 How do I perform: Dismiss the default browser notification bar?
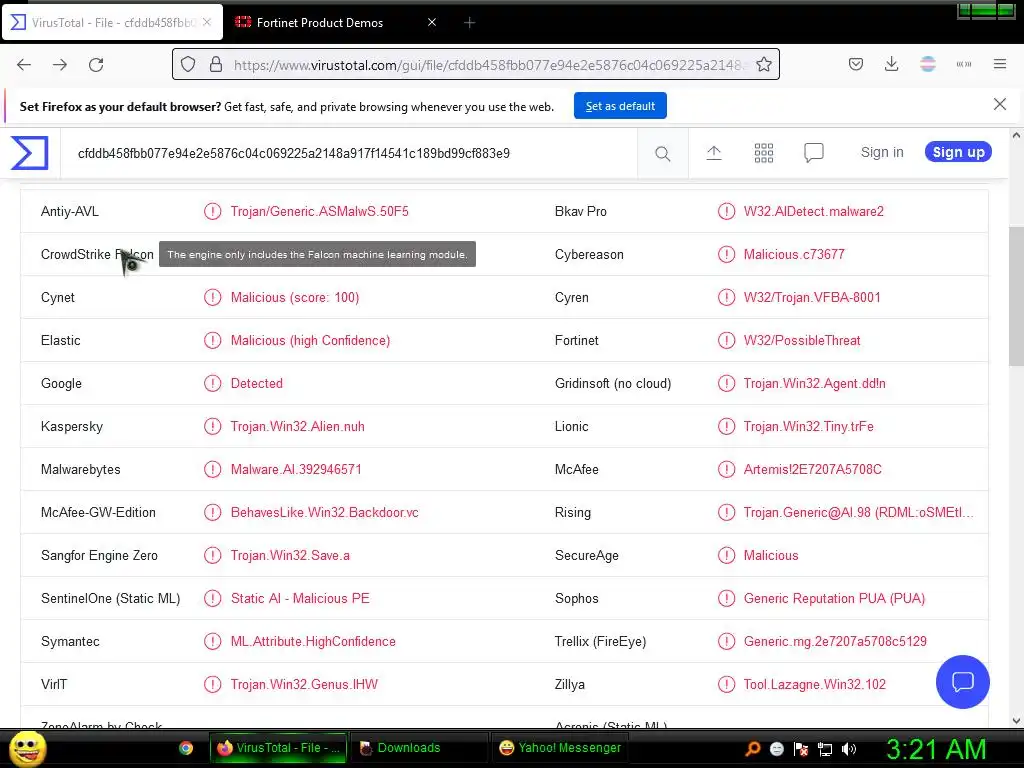(x=999, y=104)
